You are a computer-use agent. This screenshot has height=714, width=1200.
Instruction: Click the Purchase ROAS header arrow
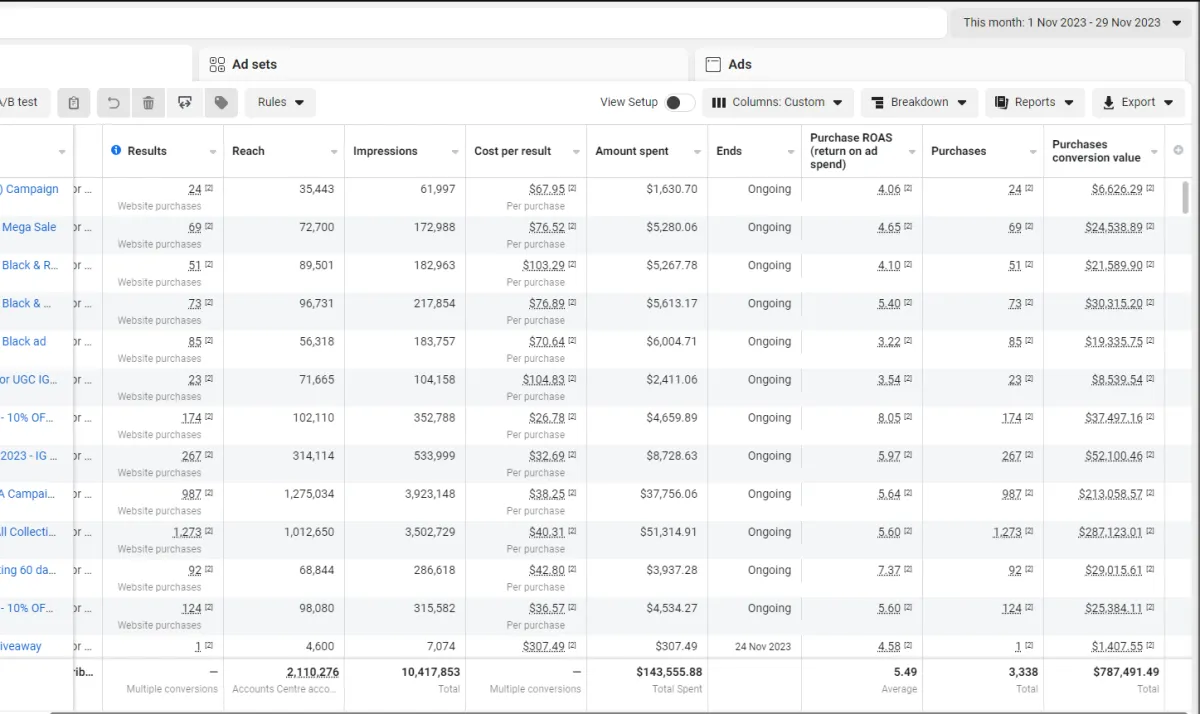pos(912,152)
